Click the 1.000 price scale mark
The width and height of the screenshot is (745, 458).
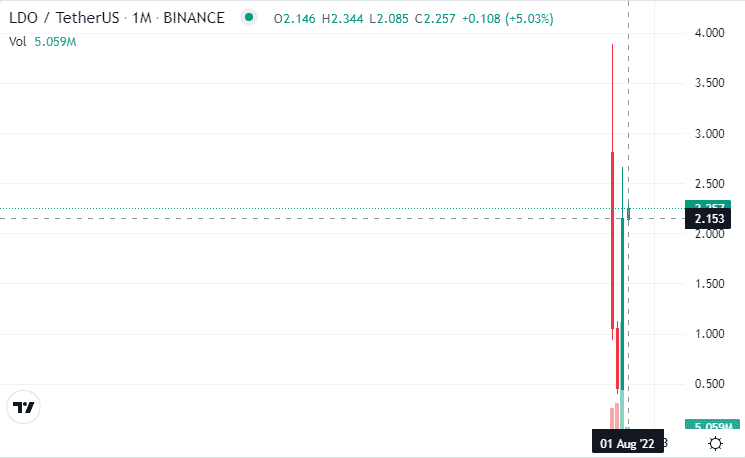click(x=709, y=334)
